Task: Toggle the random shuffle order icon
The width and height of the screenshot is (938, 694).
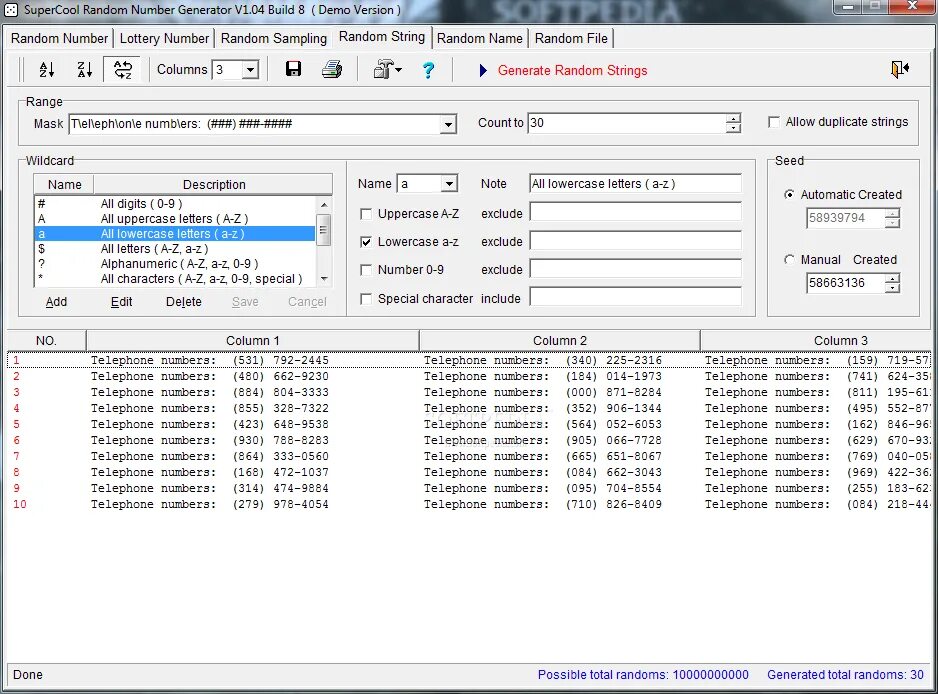Action: (123, 70)
